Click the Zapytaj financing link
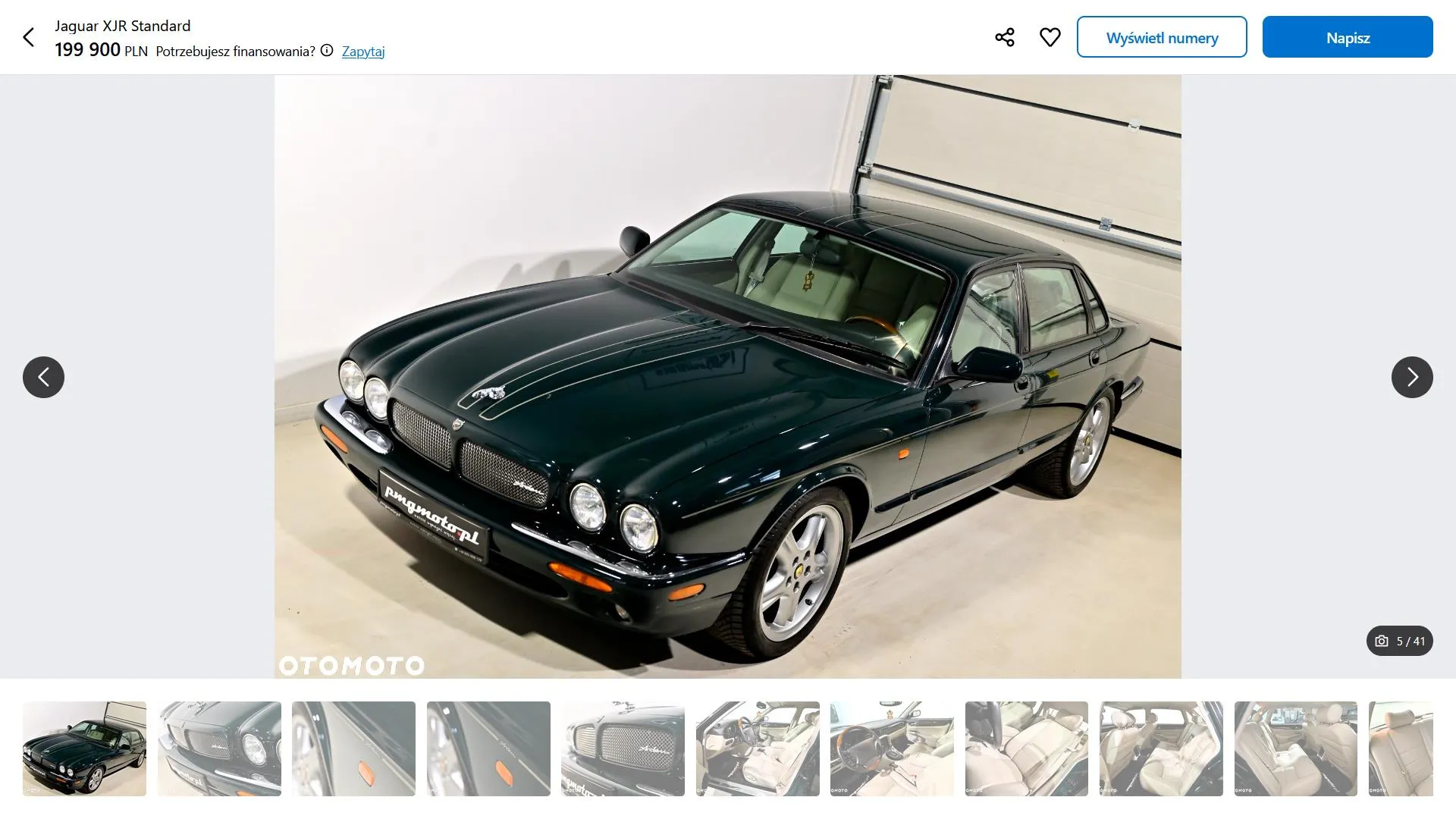Image resolution: width=1456 pixels, height=819 pixels. [x=363, y=52]
